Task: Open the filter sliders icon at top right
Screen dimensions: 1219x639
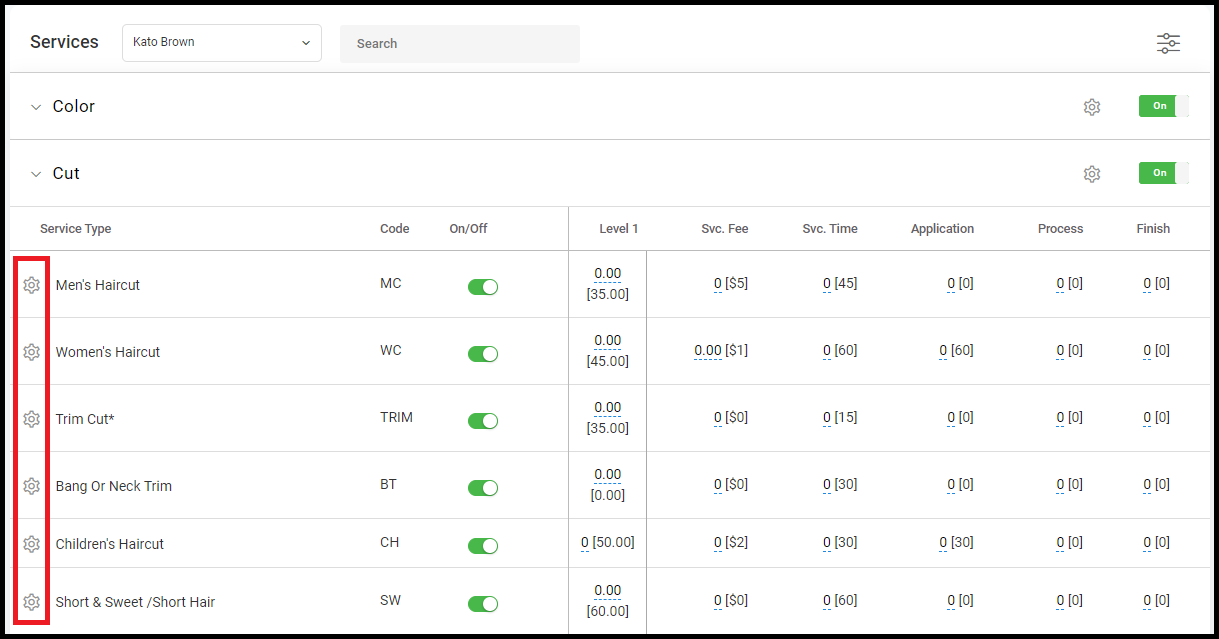Action: [x=1168, y=43]
